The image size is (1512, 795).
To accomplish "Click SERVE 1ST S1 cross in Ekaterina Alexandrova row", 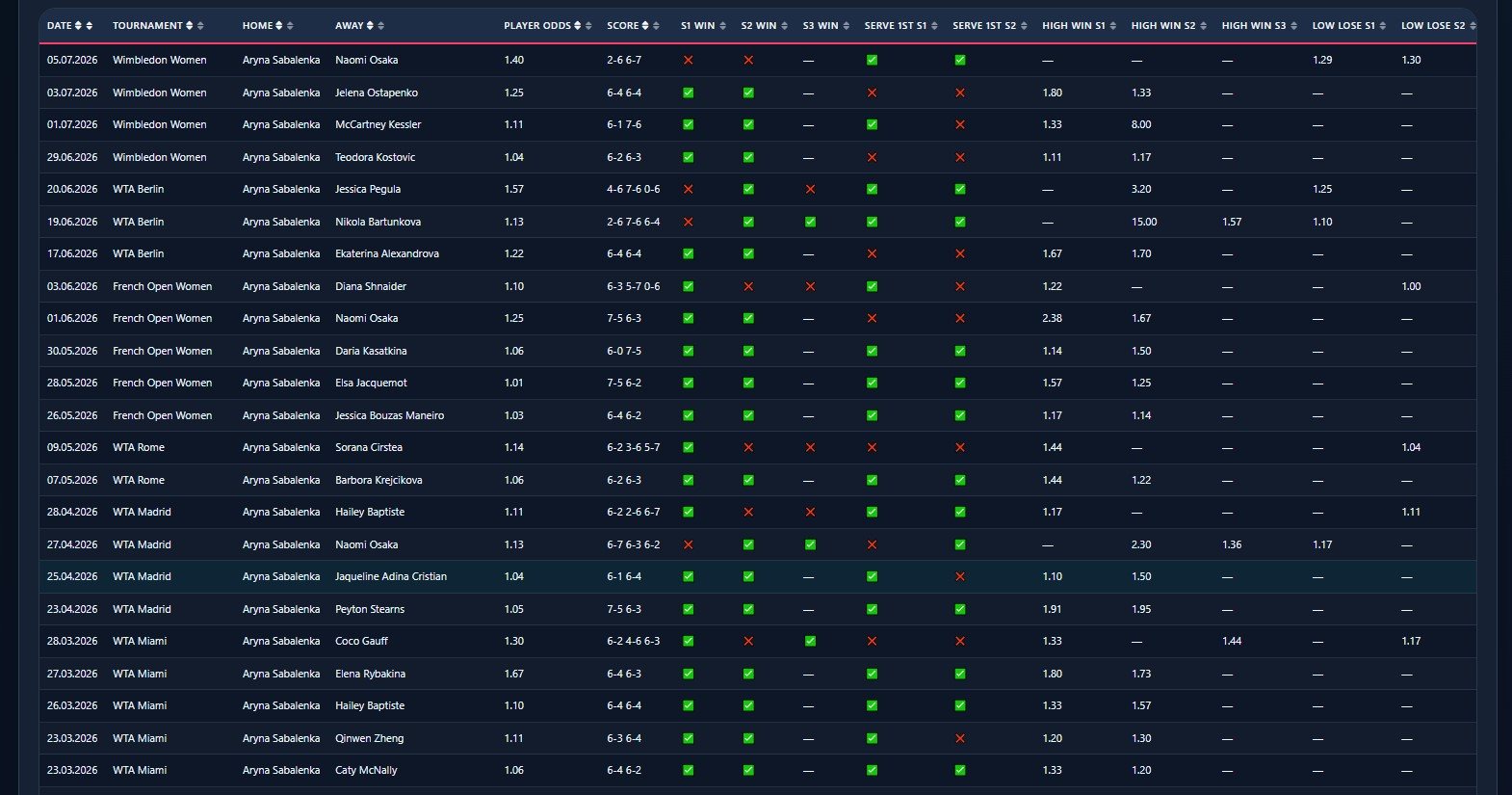I will (x=872, y=253).
